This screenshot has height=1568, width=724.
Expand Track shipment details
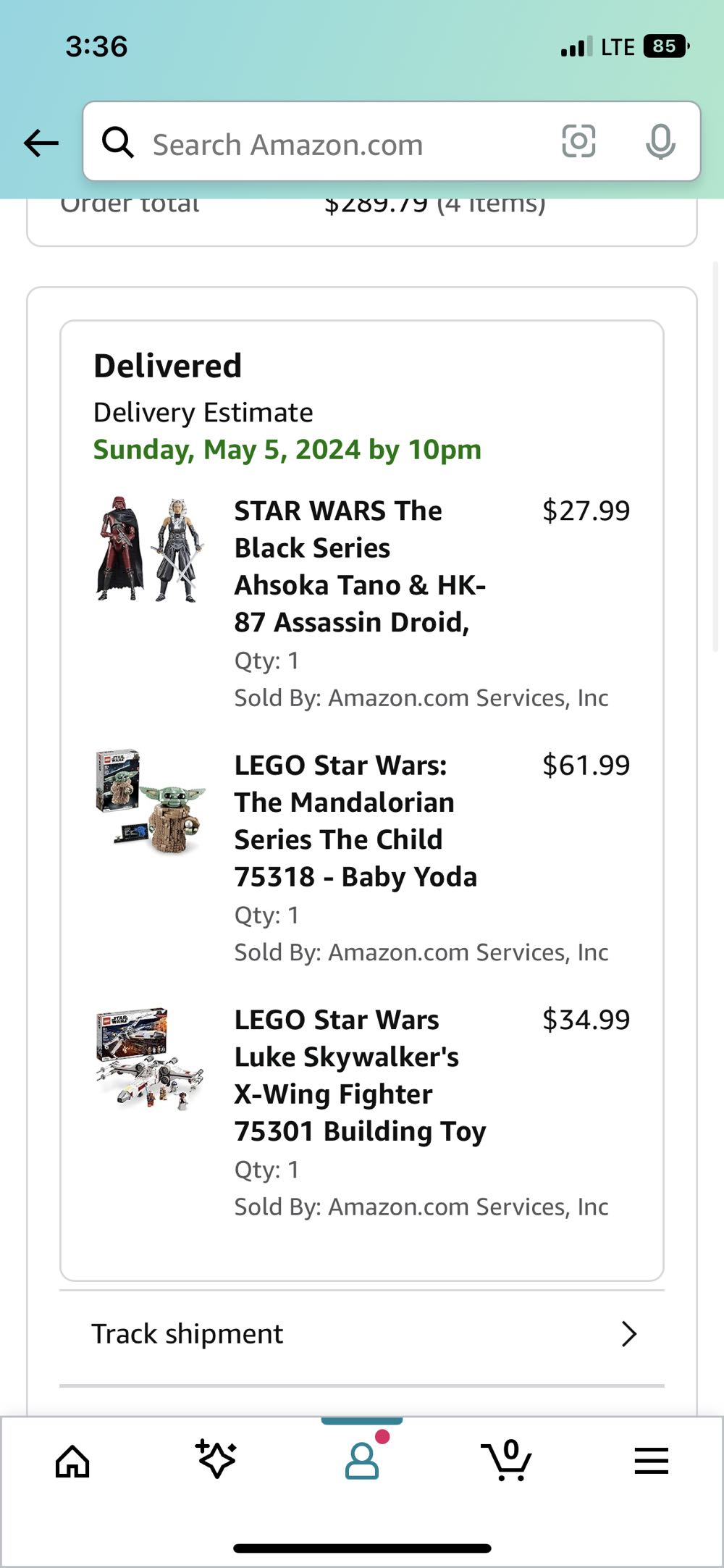coord(628,1333)
